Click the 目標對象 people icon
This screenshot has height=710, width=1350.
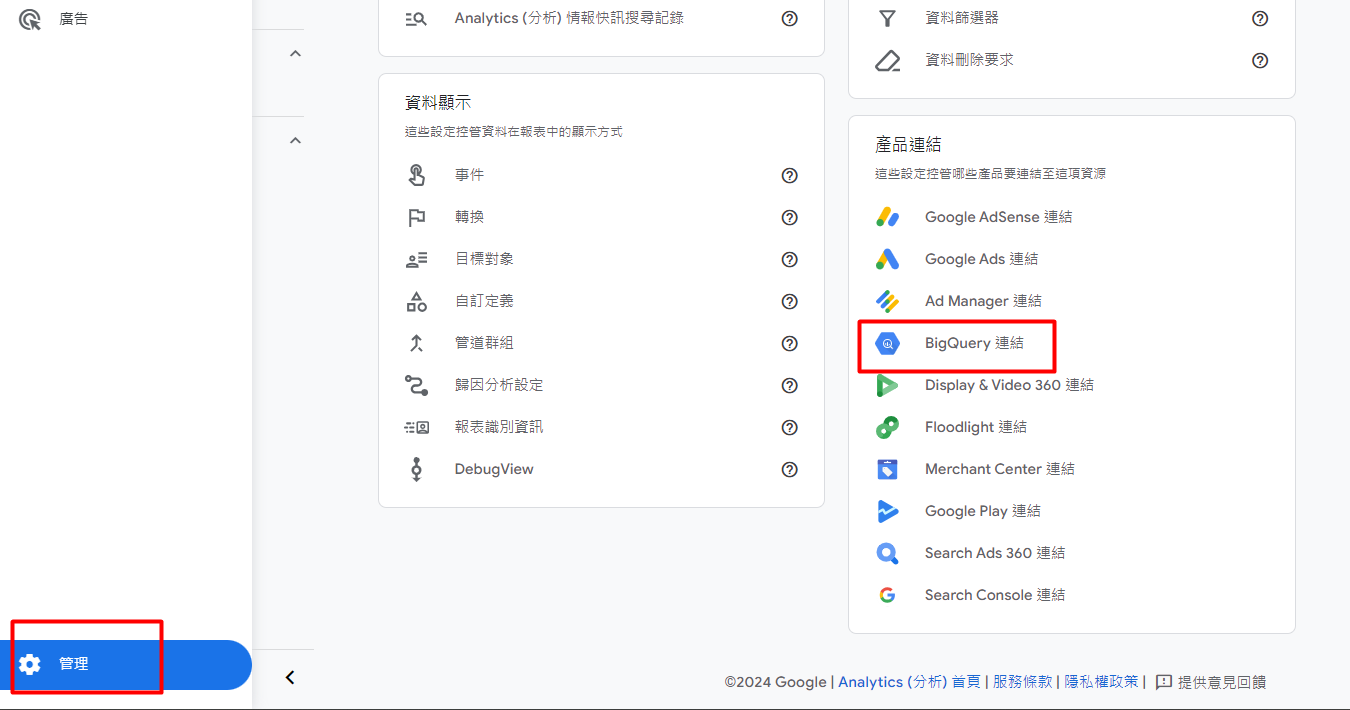pos(417,259)
